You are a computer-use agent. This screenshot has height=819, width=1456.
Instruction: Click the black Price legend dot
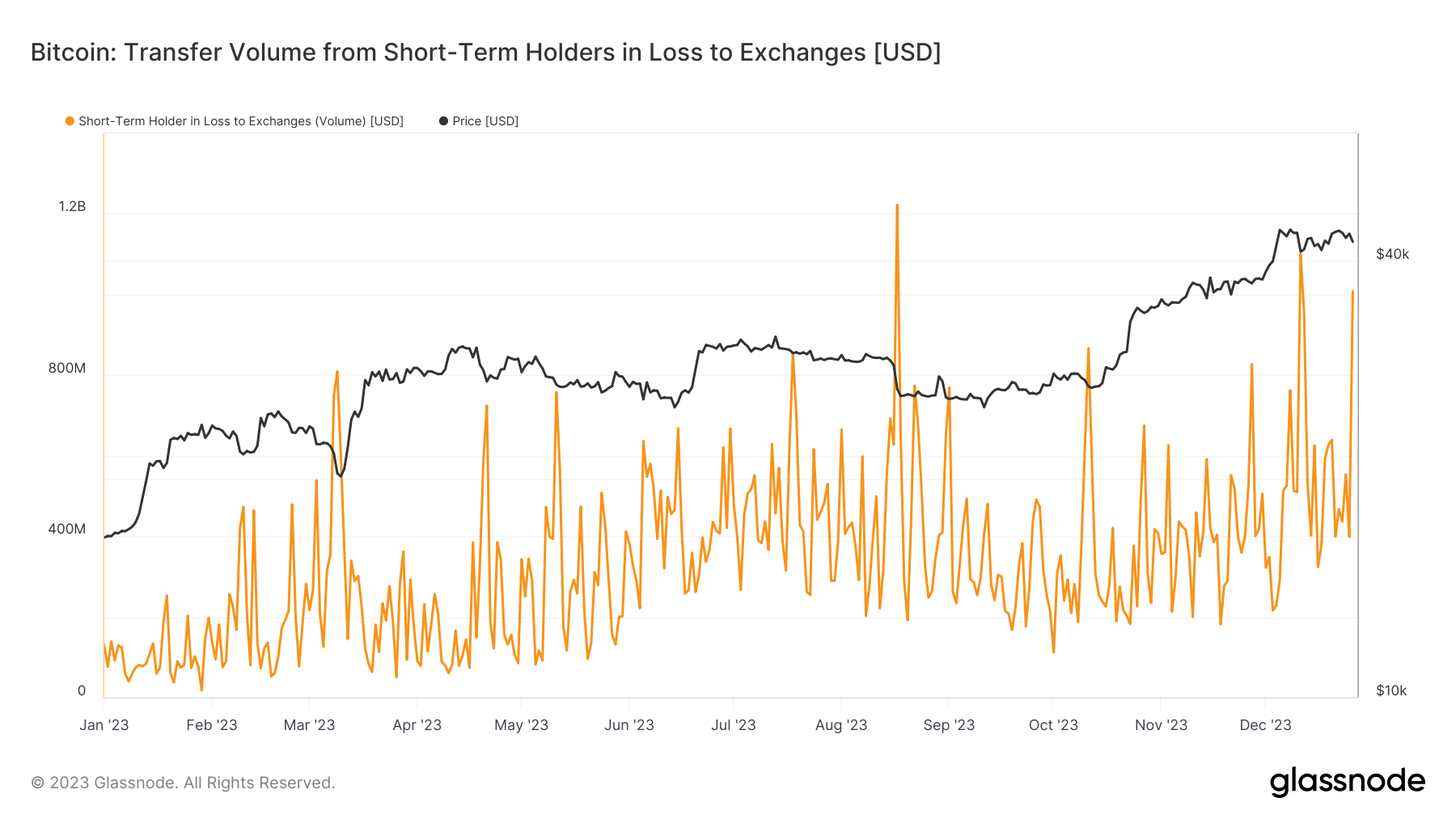443,121
